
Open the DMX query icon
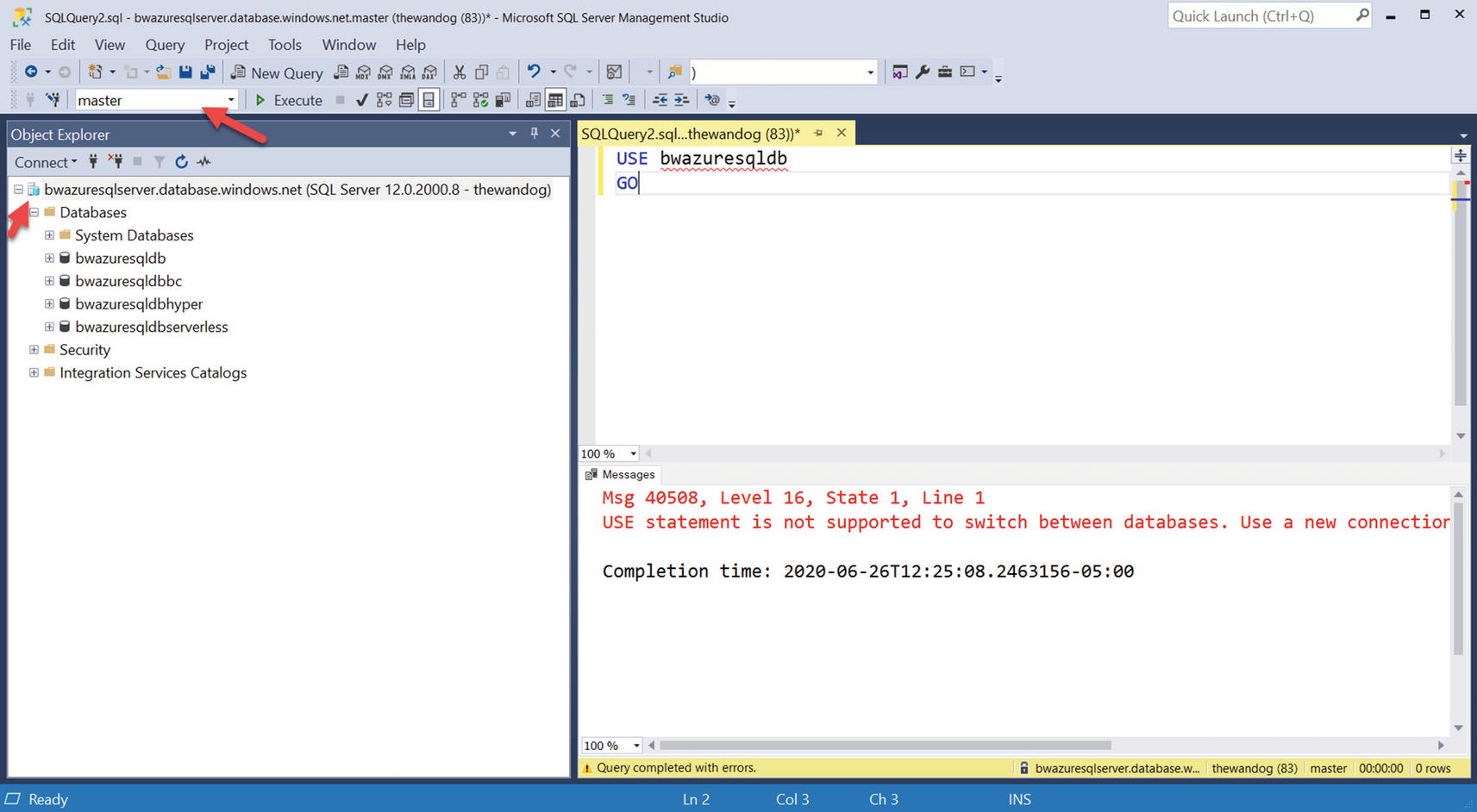click(x=385, y=72)
